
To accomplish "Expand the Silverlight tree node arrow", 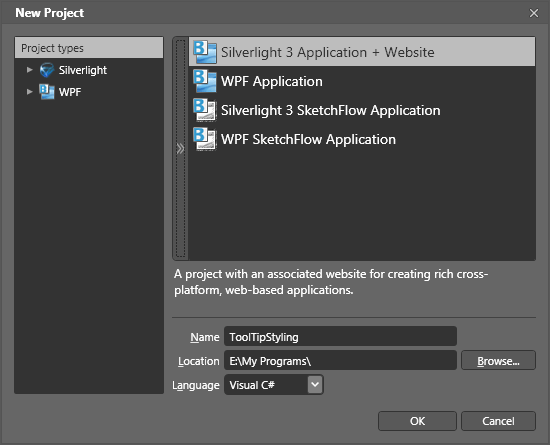I will tap(29, 70).
